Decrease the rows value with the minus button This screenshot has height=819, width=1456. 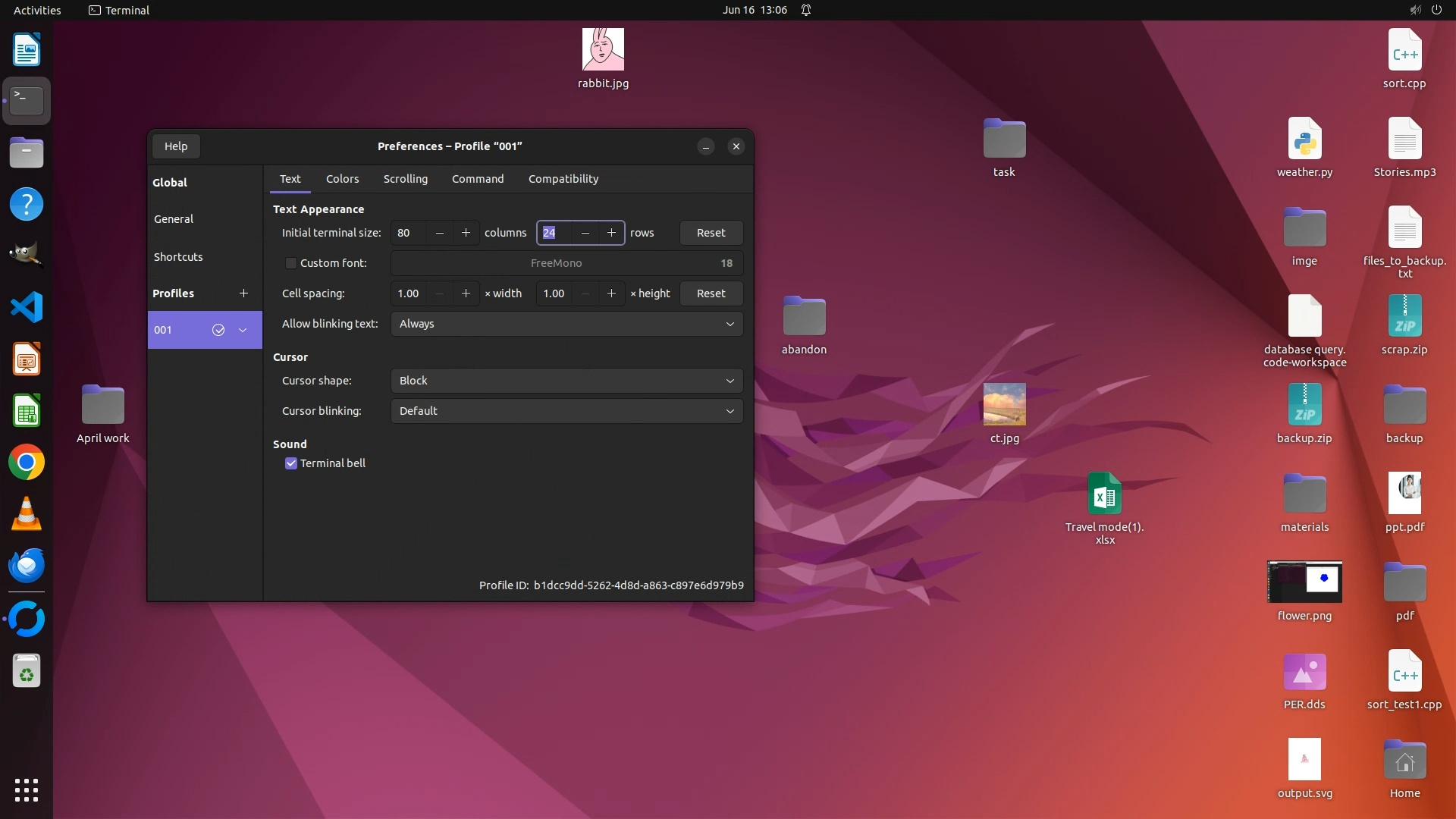point(585,233)
